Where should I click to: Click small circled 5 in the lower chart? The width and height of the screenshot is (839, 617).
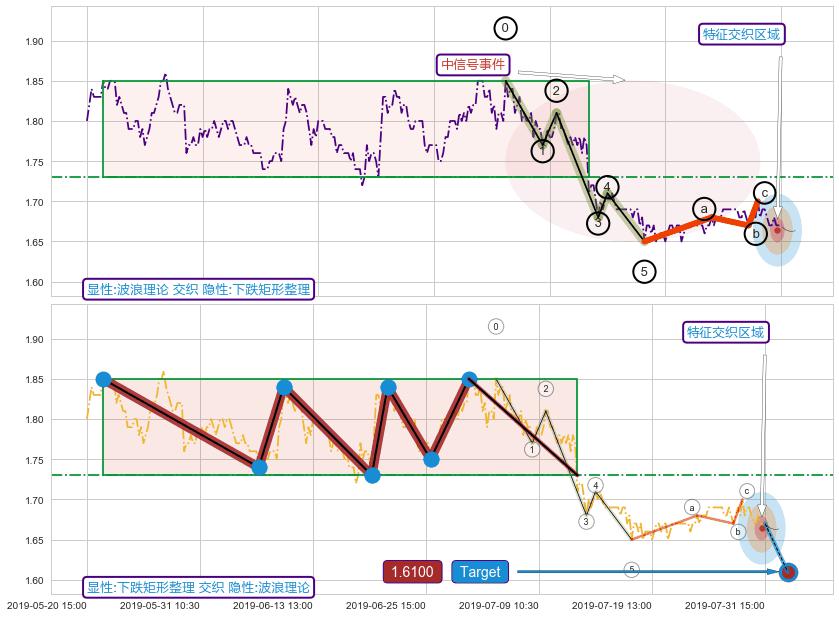click(631, 570)
